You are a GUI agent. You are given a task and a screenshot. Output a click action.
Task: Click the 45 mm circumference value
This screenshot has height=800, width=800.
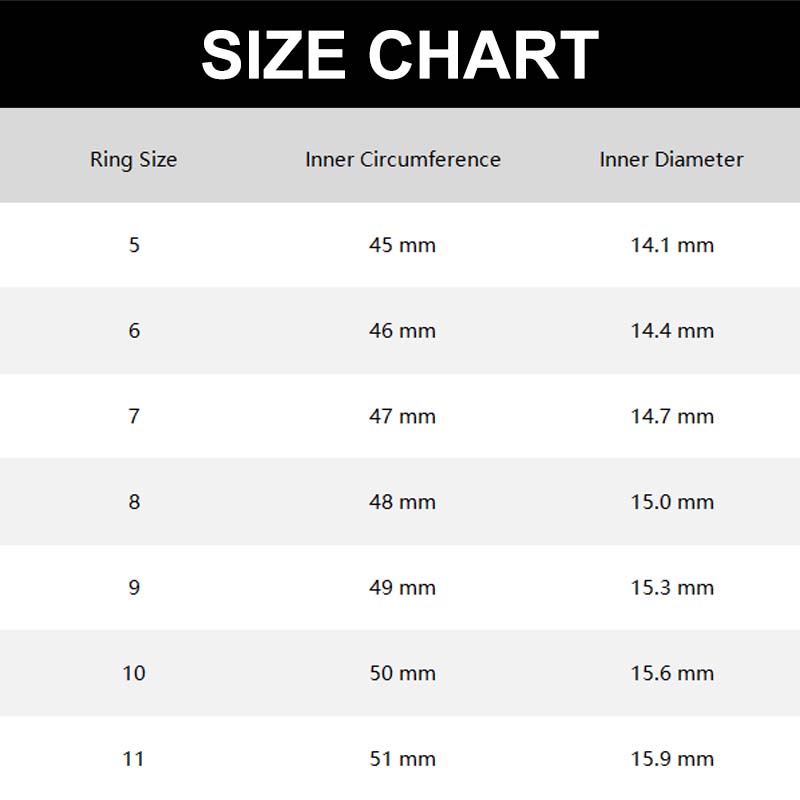point(403,245)
